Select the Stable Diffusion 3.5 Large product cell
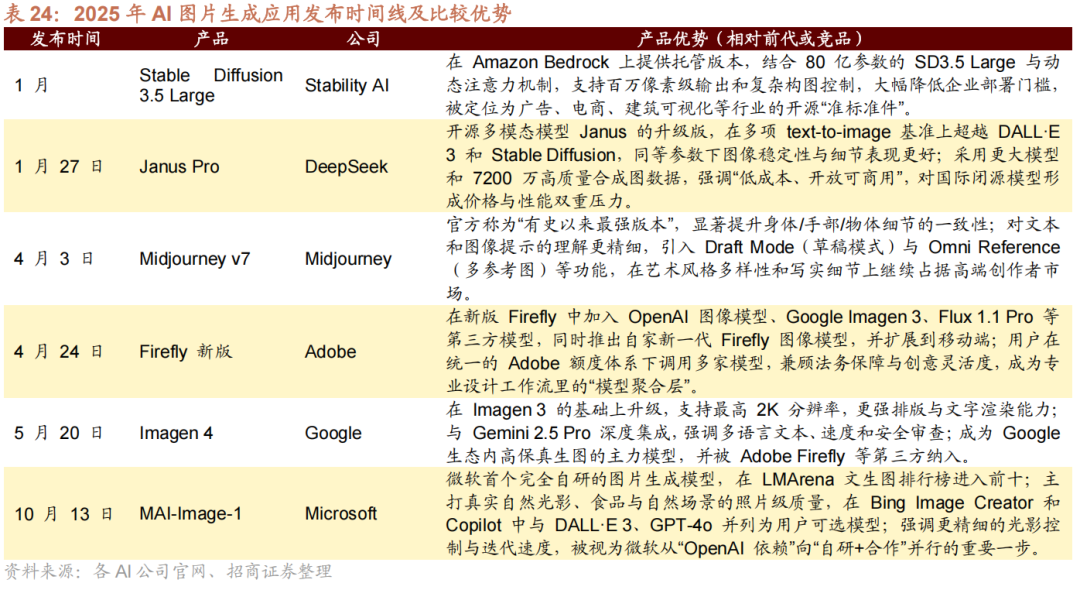Viewport: 1080px width, 590px height. coord(211,86)
